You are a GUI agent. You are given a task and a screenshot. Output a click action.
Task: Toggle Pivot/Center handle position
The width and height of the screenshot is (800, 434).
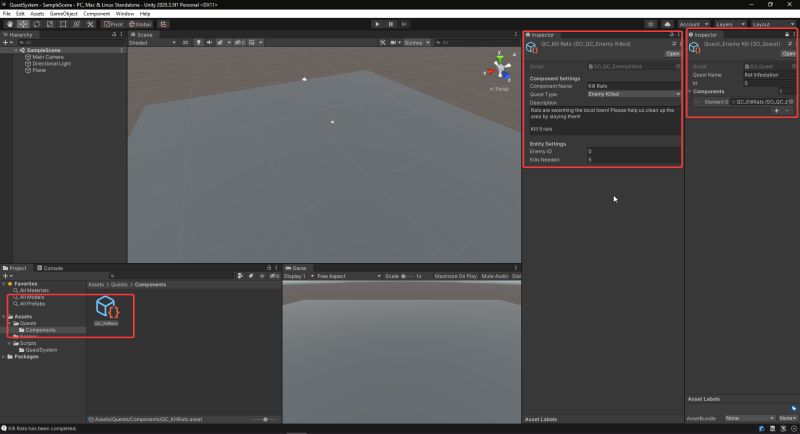(x=113, y=24)
